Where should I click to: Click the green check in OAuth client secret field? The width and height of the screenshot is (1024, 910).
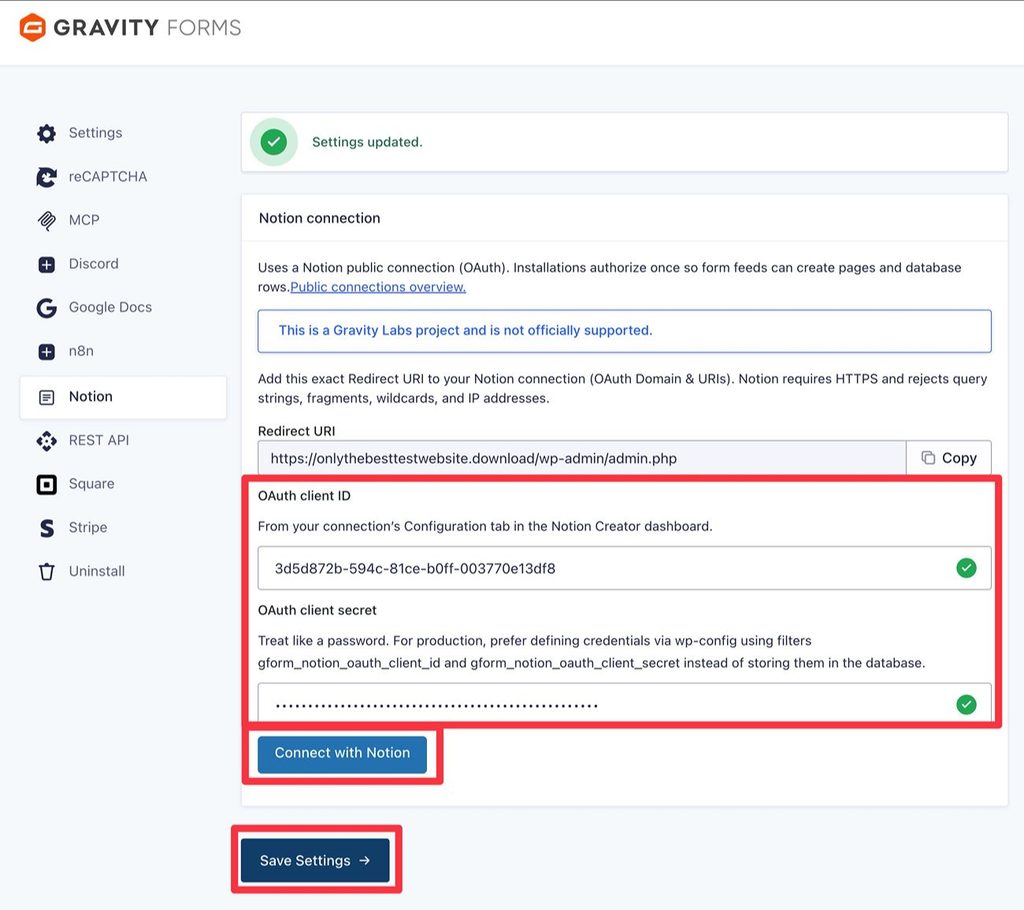point(967,704)
